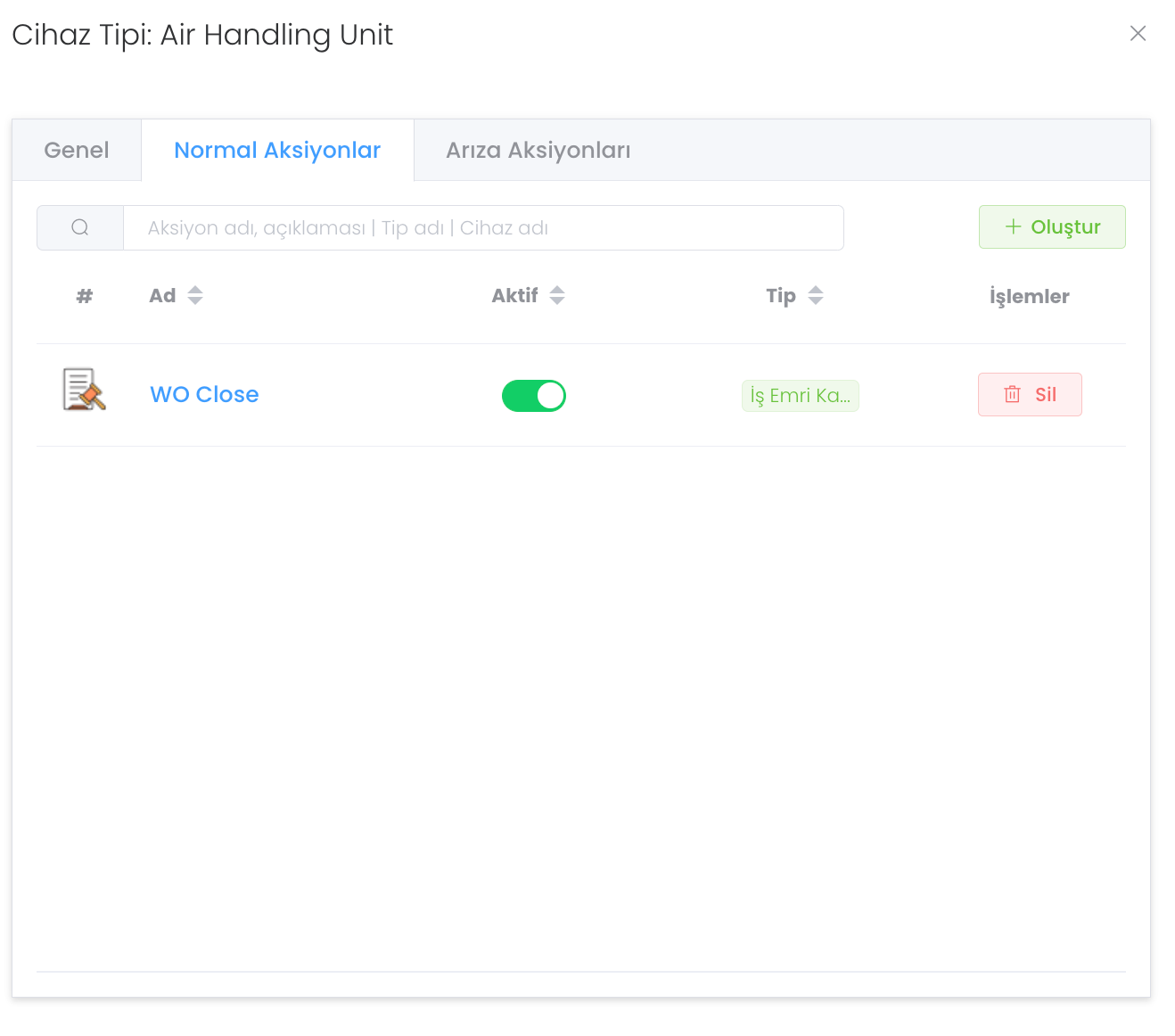The height and width of the screenshot is (1036, 1175).
Task: Disable the Aktif toggle for WO Close
Action: (x=533, y=396)
